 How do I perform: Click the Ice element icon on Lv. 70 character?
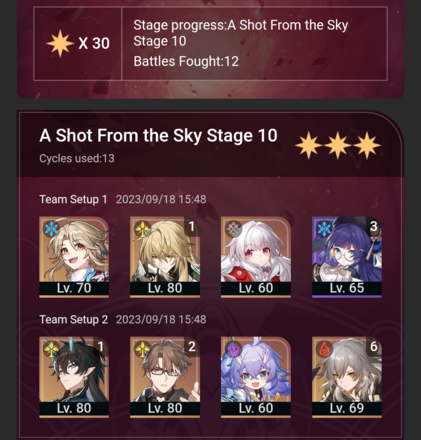tap(51, 229)
